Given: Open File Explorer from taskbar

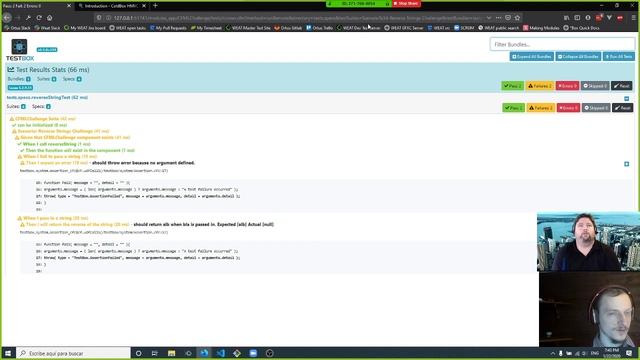Looking at the screenshot, I should 171,353.
